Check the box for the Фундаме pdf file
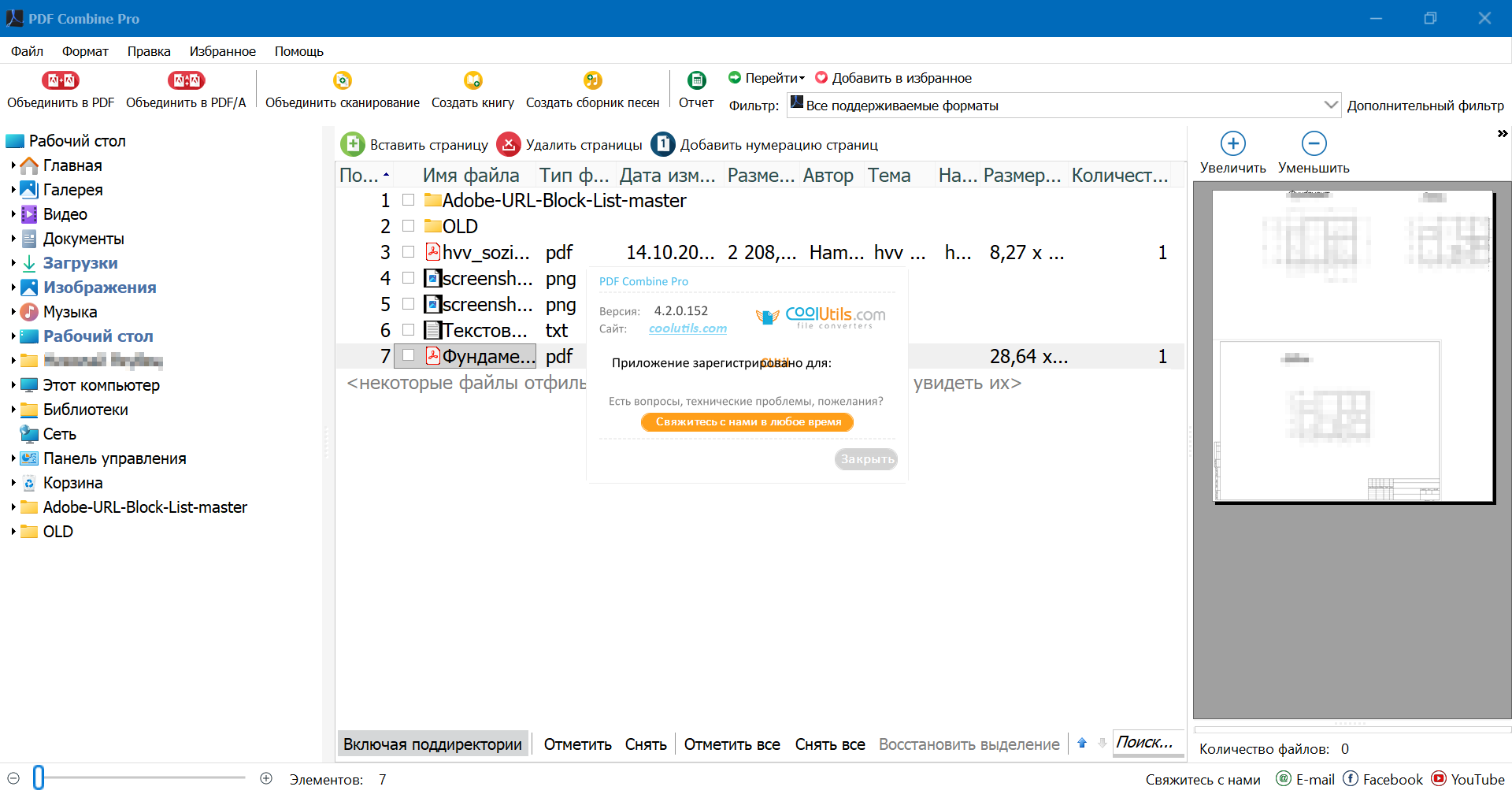The height and width of the screenshot is (794, 1512). [408, 356]
